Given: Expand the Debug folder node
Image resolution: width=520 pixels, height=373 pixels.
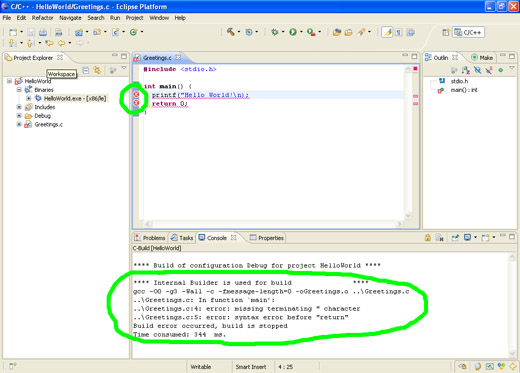Looking at the screenshot, I should tap(19, 116).
